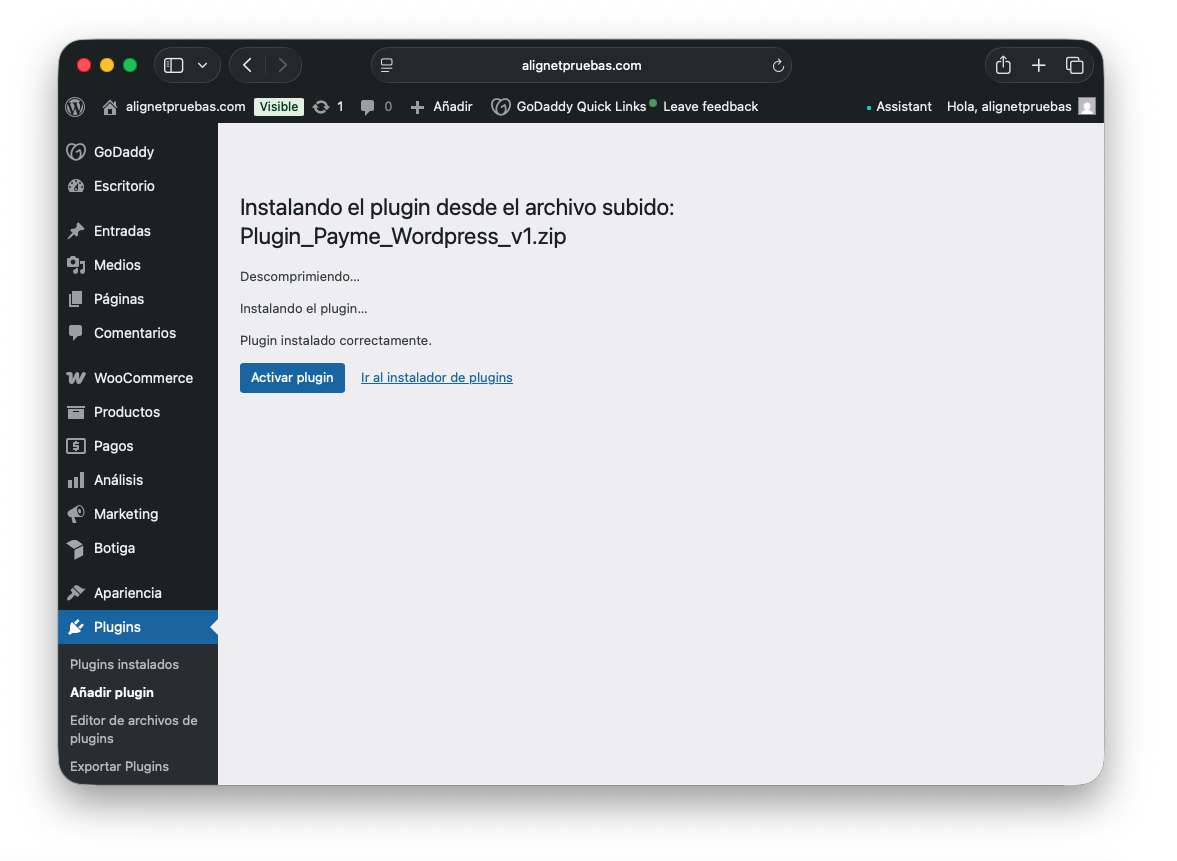Screen dimensions: 1177x861
Task: Select Plugins instalados submenu item
Action: click(x=124, y=664)
